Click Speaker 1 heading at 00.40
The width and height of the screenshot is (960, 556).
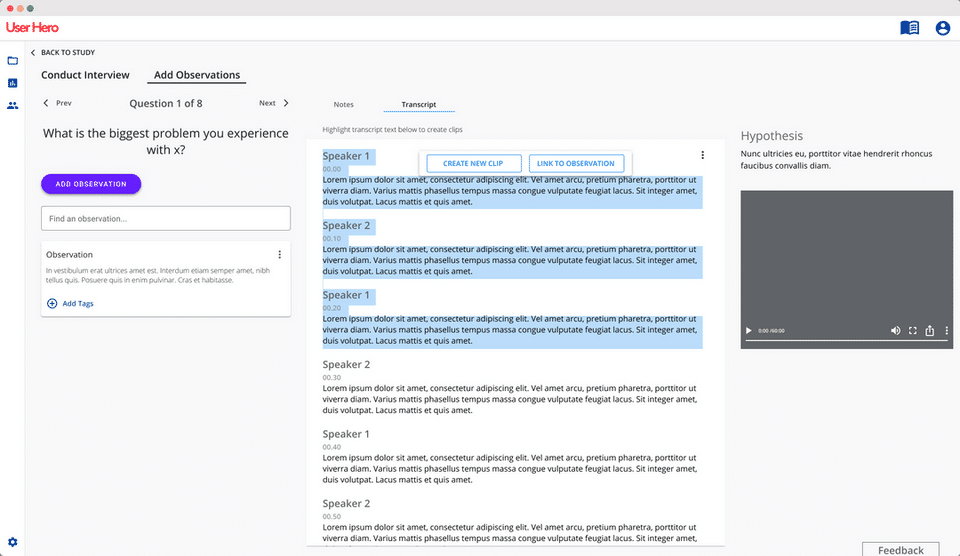(346, 434)
